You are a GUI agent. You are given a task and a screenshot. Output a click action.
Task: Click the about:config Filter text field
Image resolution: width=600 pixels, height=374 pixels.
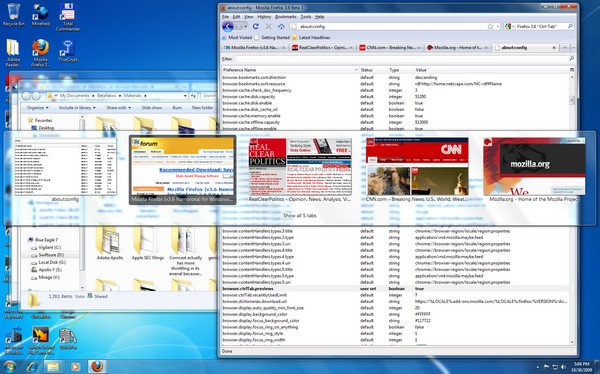tap(402, 59)
